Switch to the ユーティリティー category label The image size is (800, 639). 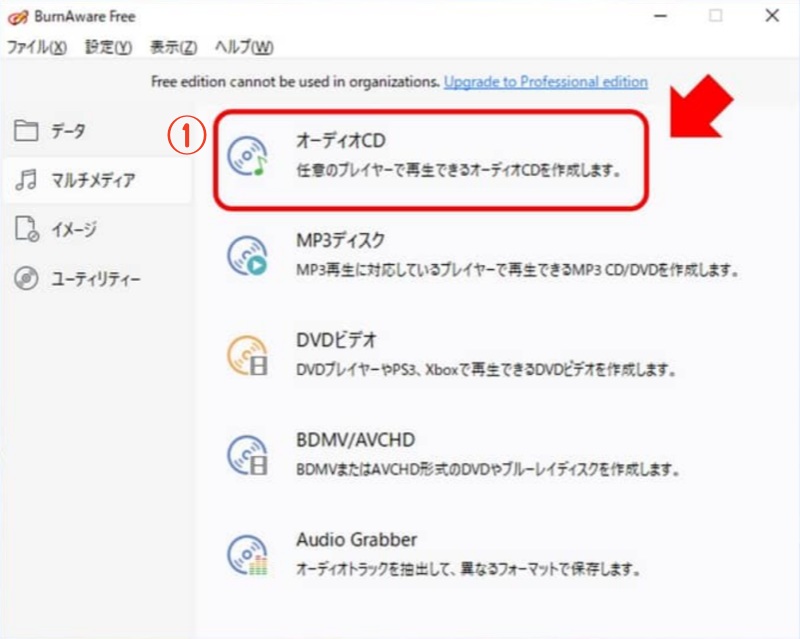[x=95, y=279]
